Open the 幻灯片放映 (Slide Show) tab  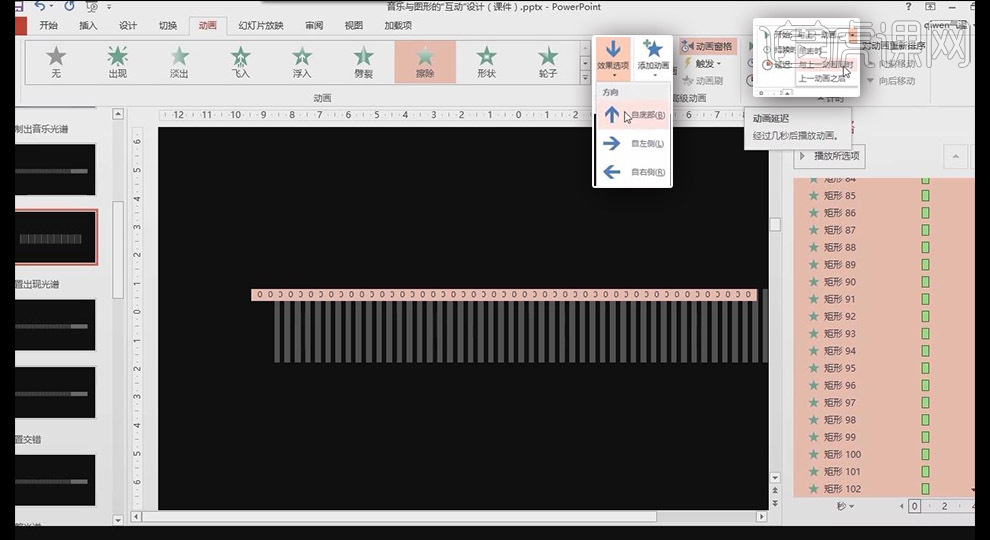pos(260,25)
